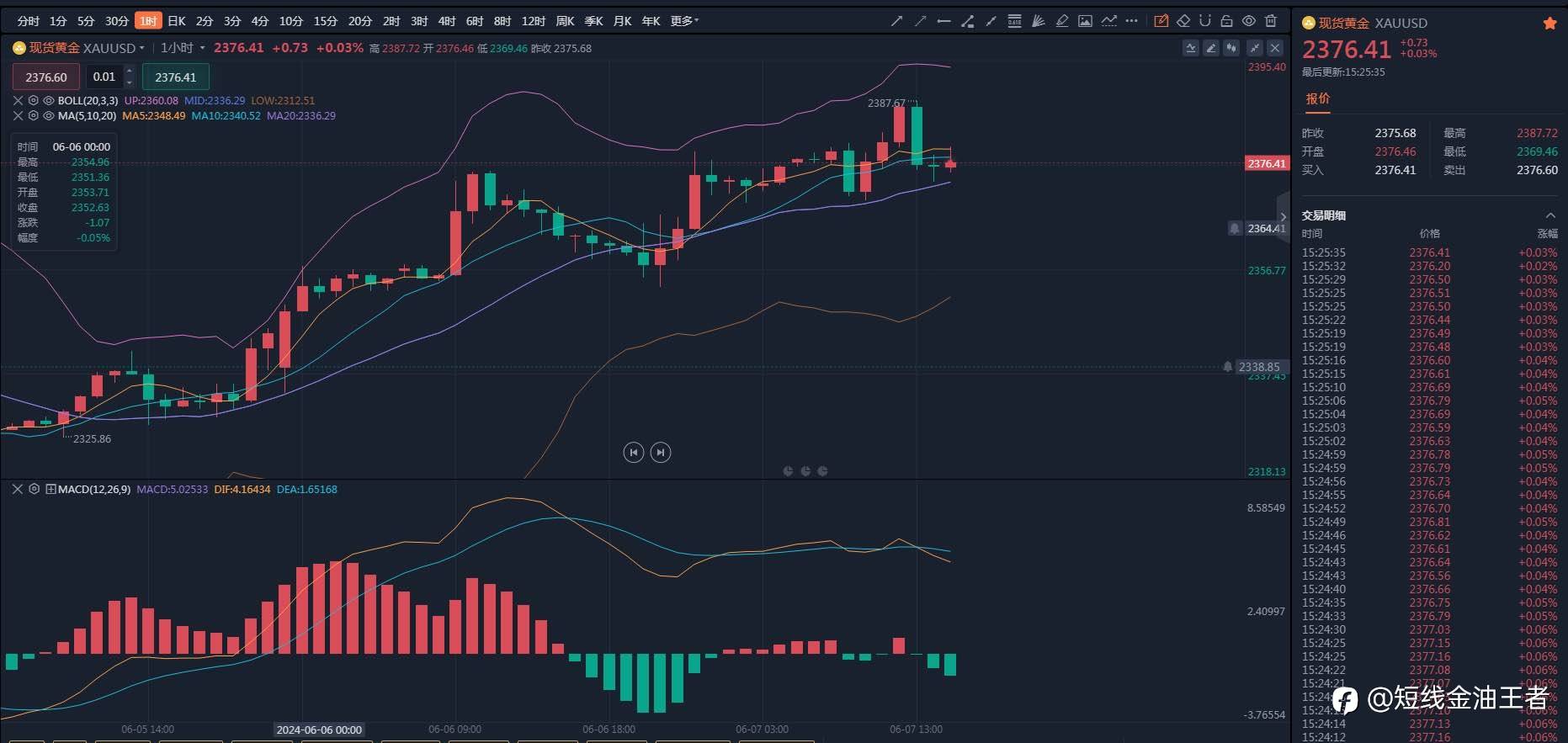The image size is (1568, 743).
Task: Click the chart skip-to-latest playback arrow
Action: [x=661, y=453]
